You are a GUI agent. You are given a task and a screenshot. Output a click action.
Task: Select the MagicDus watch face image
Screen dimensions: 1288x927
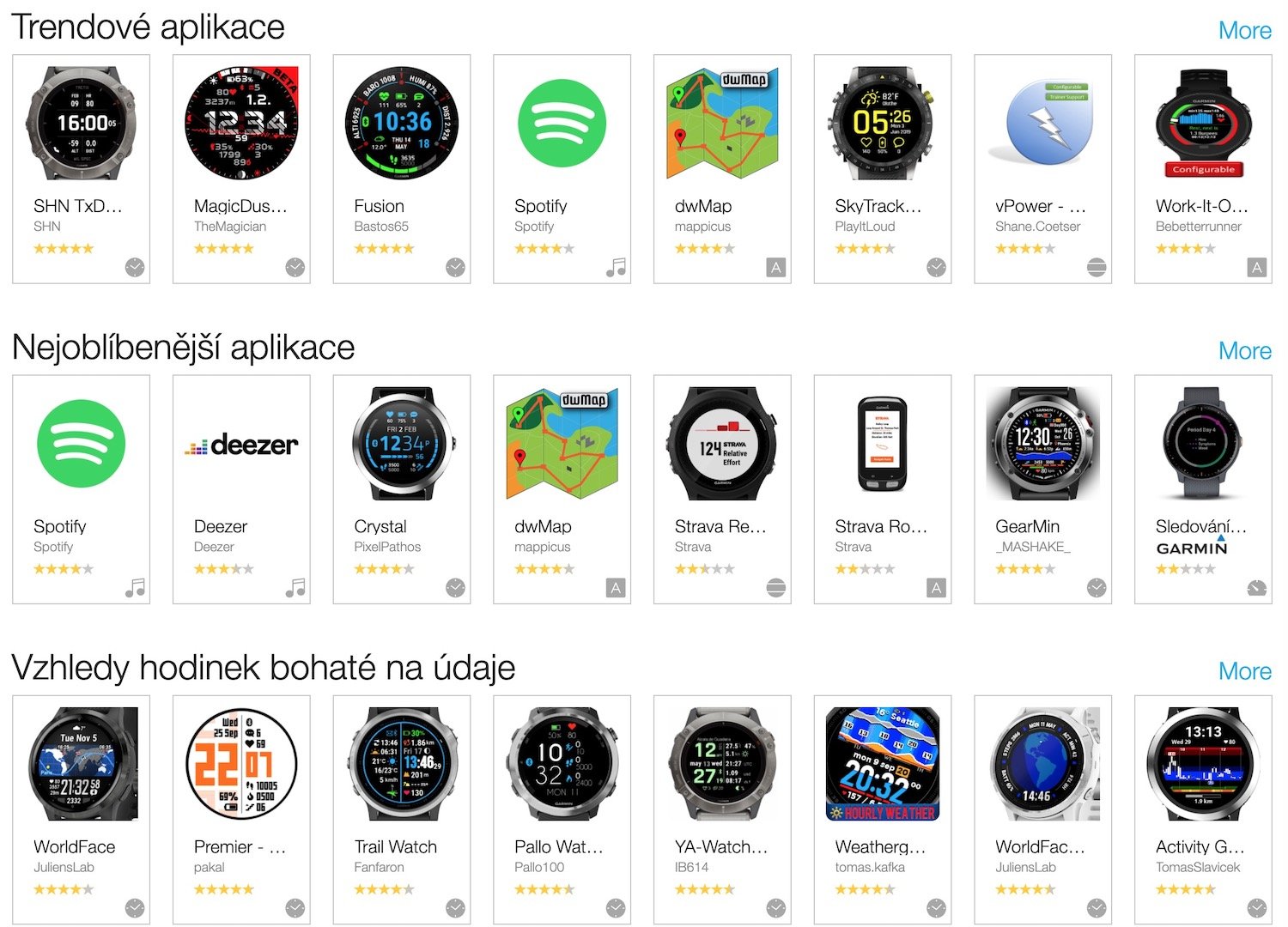[x=241, y=124]
